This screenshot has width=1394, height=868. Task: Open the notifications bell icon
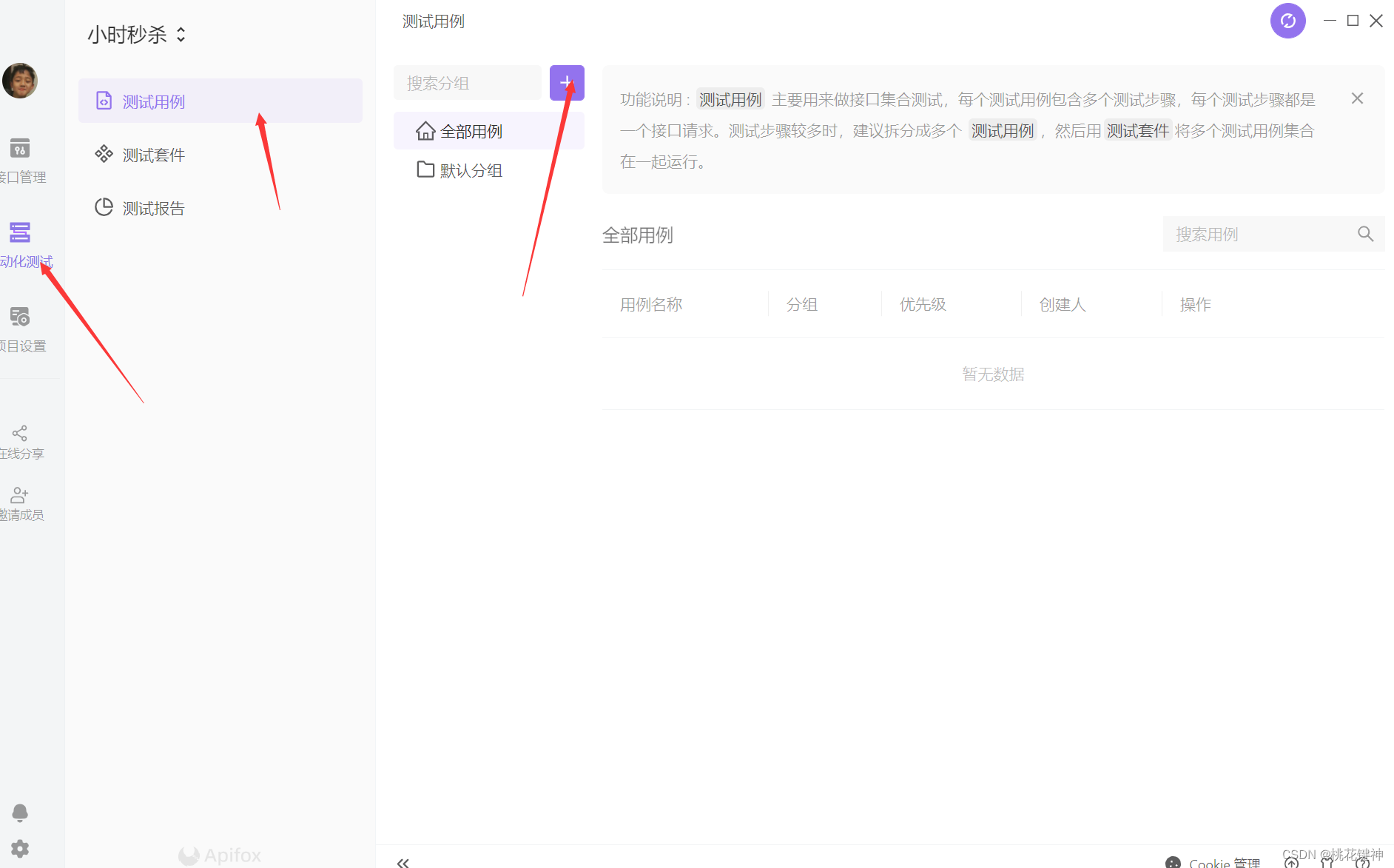tap(20, 813)
